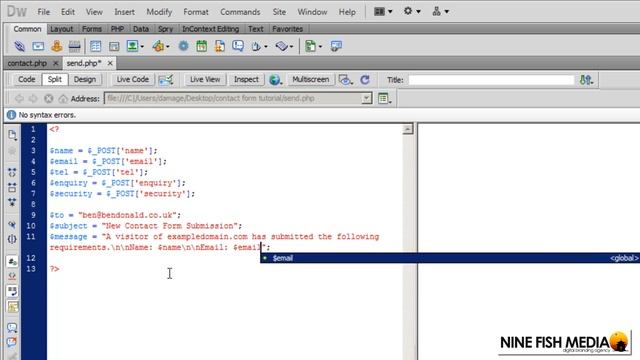
Task: Preview in browser globe icon
Action: (275, 80)
